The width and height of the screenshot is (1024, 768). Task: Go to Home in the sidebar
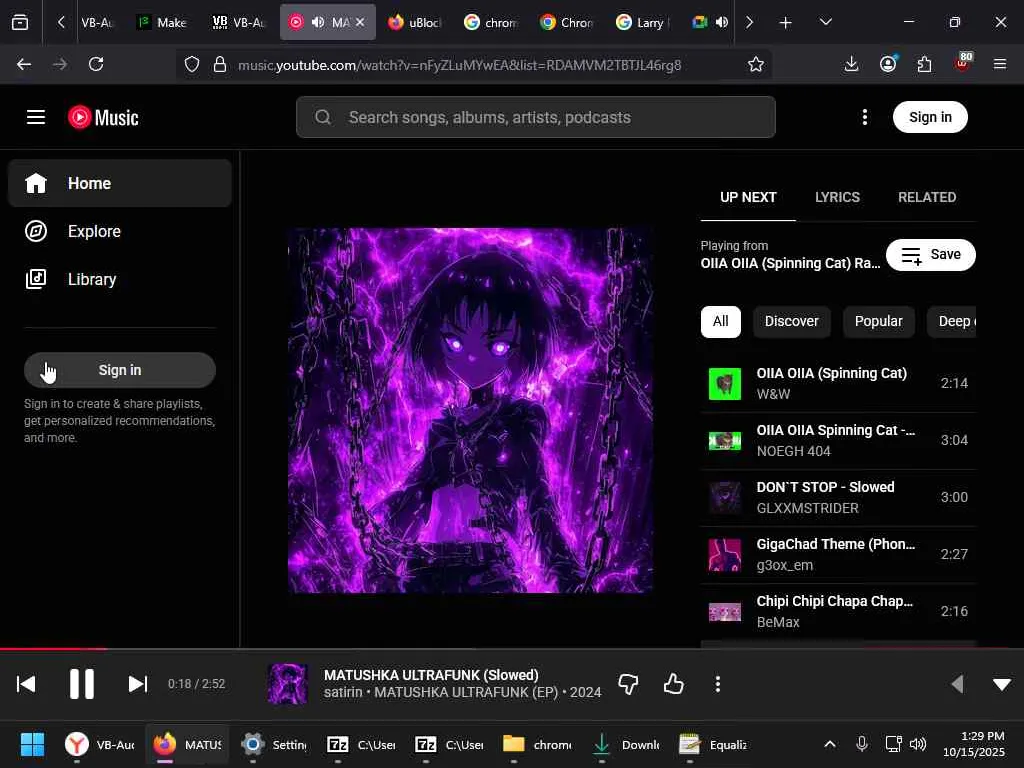(x=120, y=184)
